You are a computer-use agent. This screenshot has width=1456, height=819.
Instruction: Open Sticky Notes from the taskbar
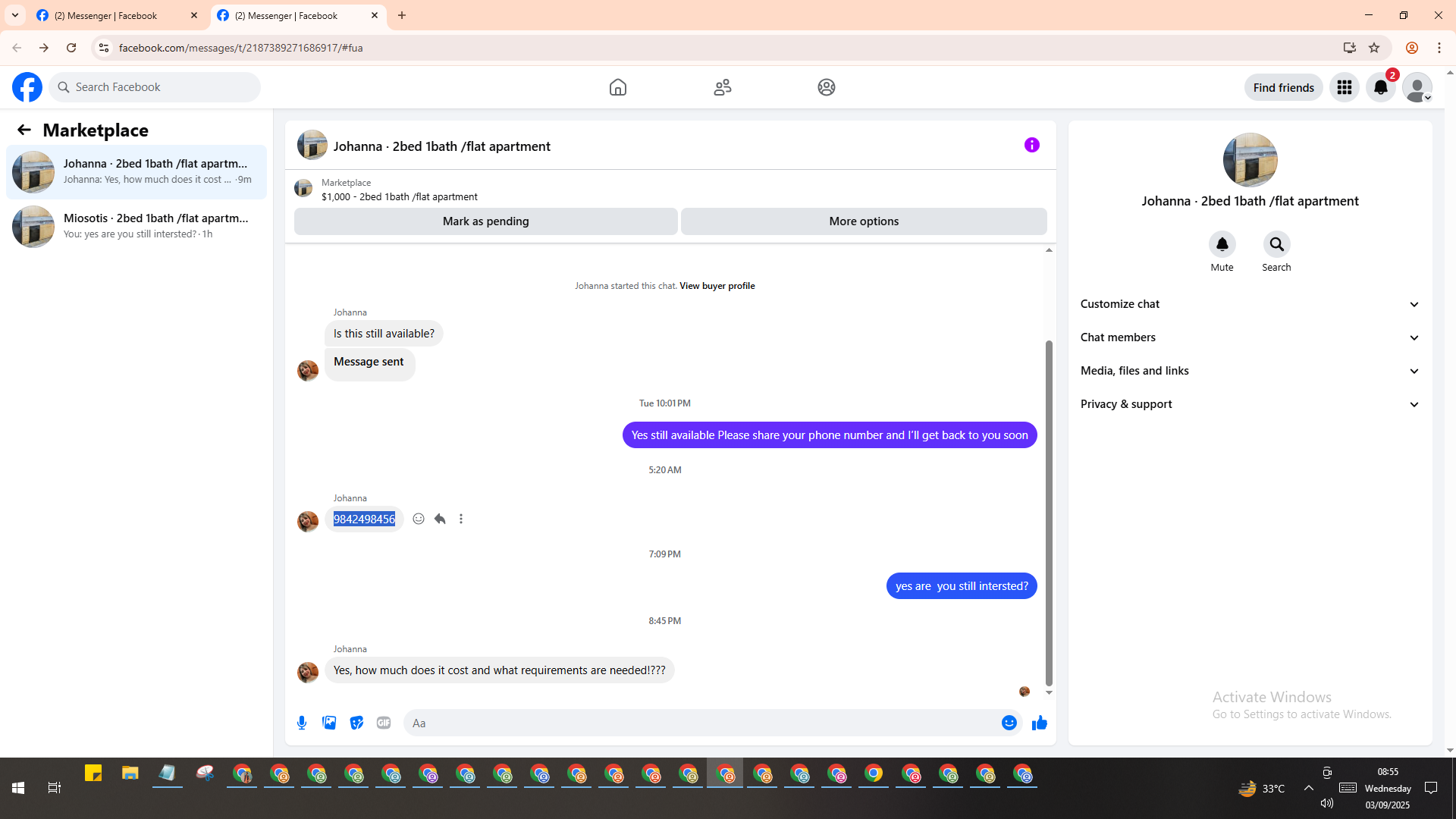pyautogui.click(x=93, y=773)
